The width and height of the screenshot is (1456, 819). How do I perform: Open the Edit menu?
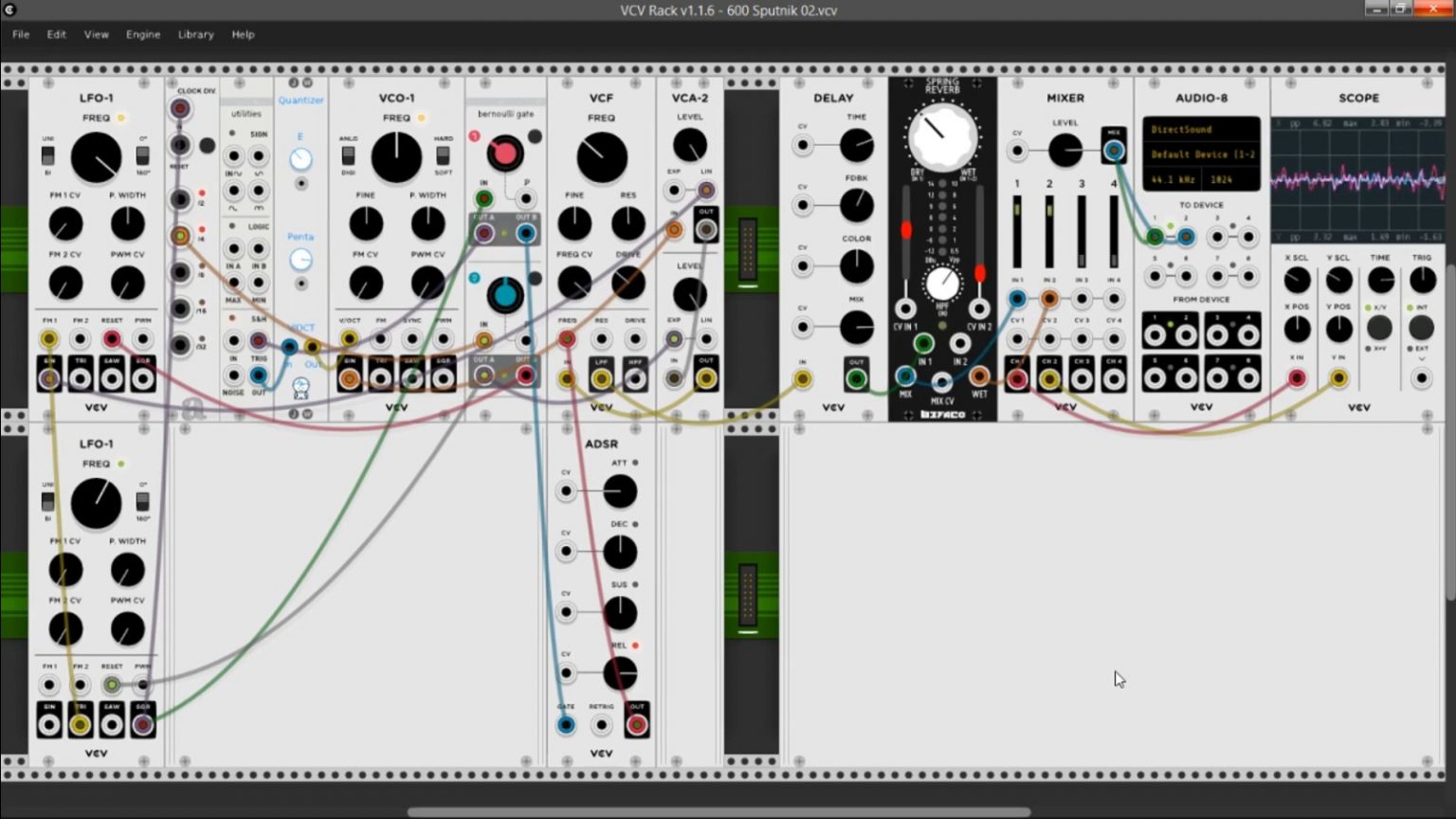coord(57,34)
